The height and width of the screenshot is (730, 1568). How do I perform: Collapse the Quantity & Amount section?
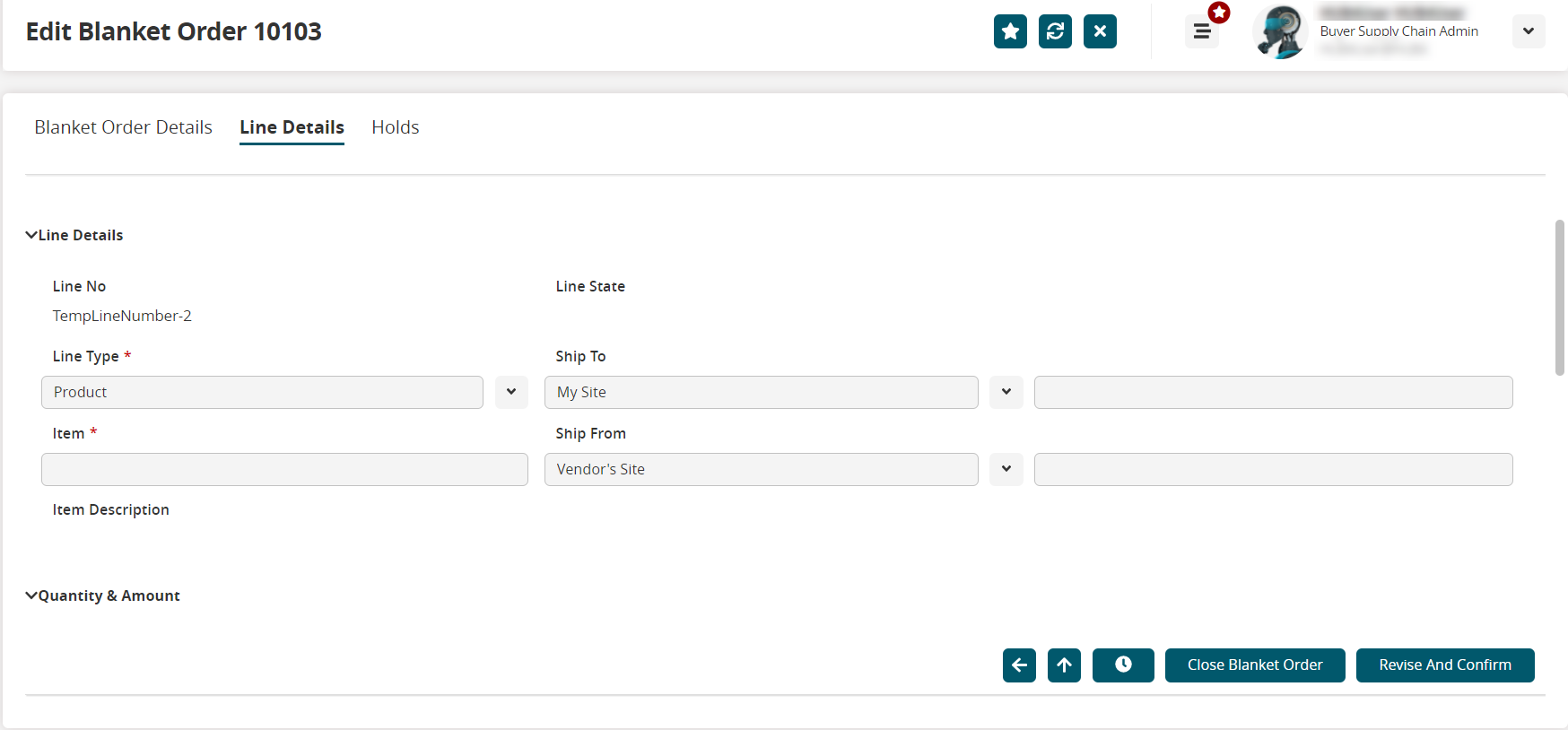31,595
